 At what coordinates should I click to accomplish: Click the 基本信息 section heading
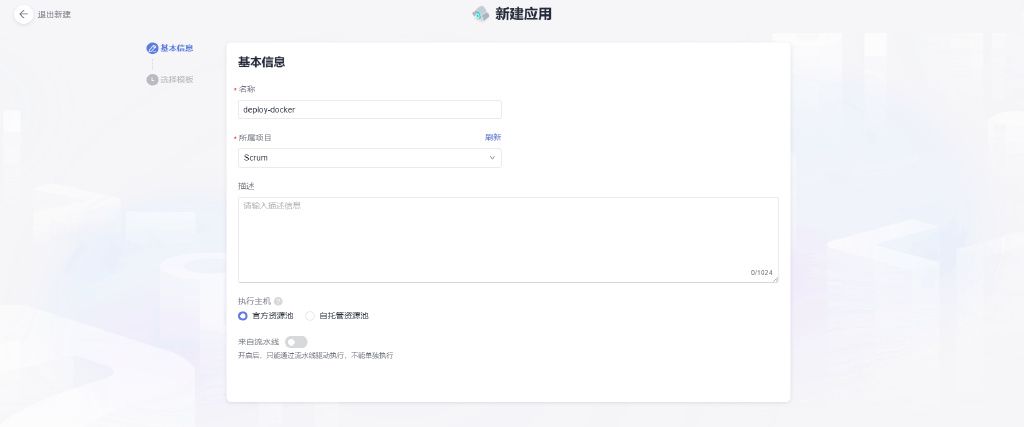261,63
